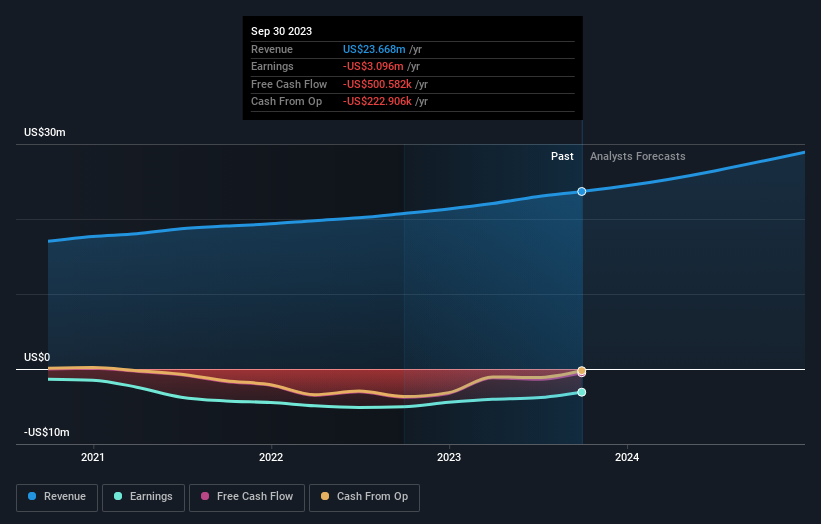Click the blue Revenue data point marker
The width and height of the screenshot is (821, 524).
click(582, 192)
